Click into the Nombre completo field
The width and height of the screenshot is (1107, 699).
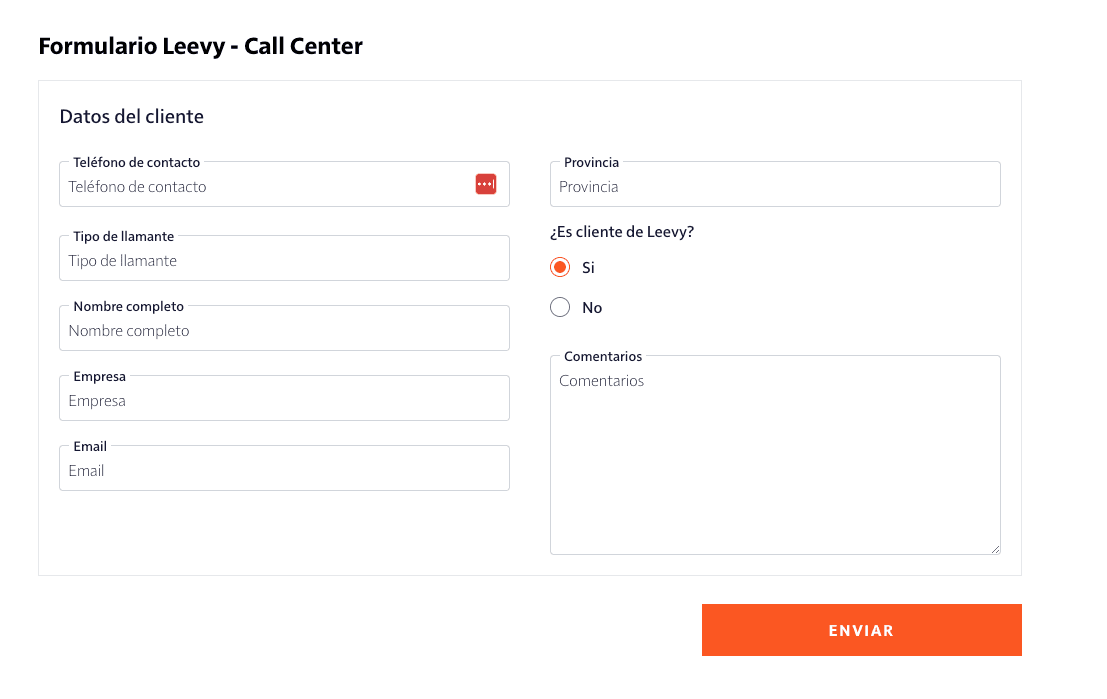(284, 331)
